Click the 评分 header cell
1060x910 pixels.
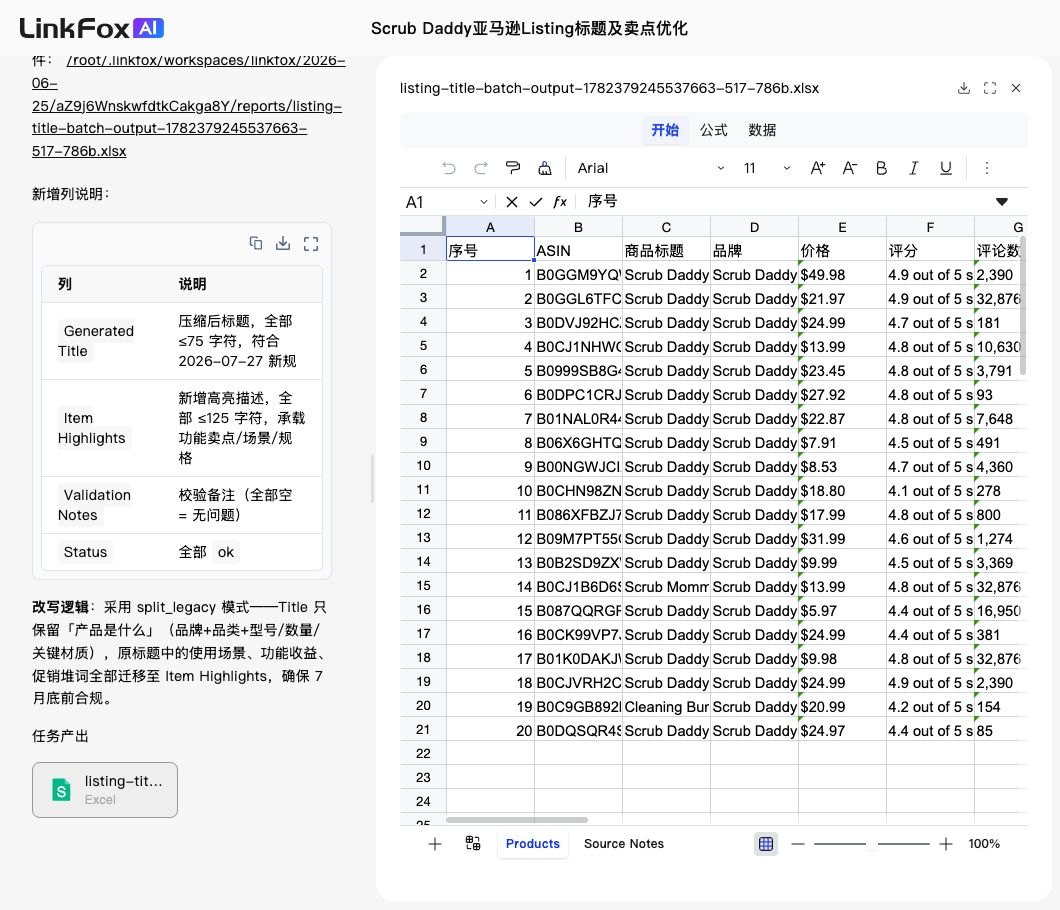930,250
